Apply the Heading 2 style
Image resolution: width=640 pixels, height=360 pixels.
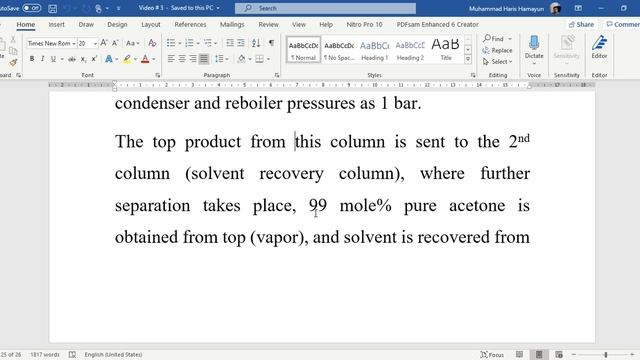pyautogui.click(x=410, y=49)
